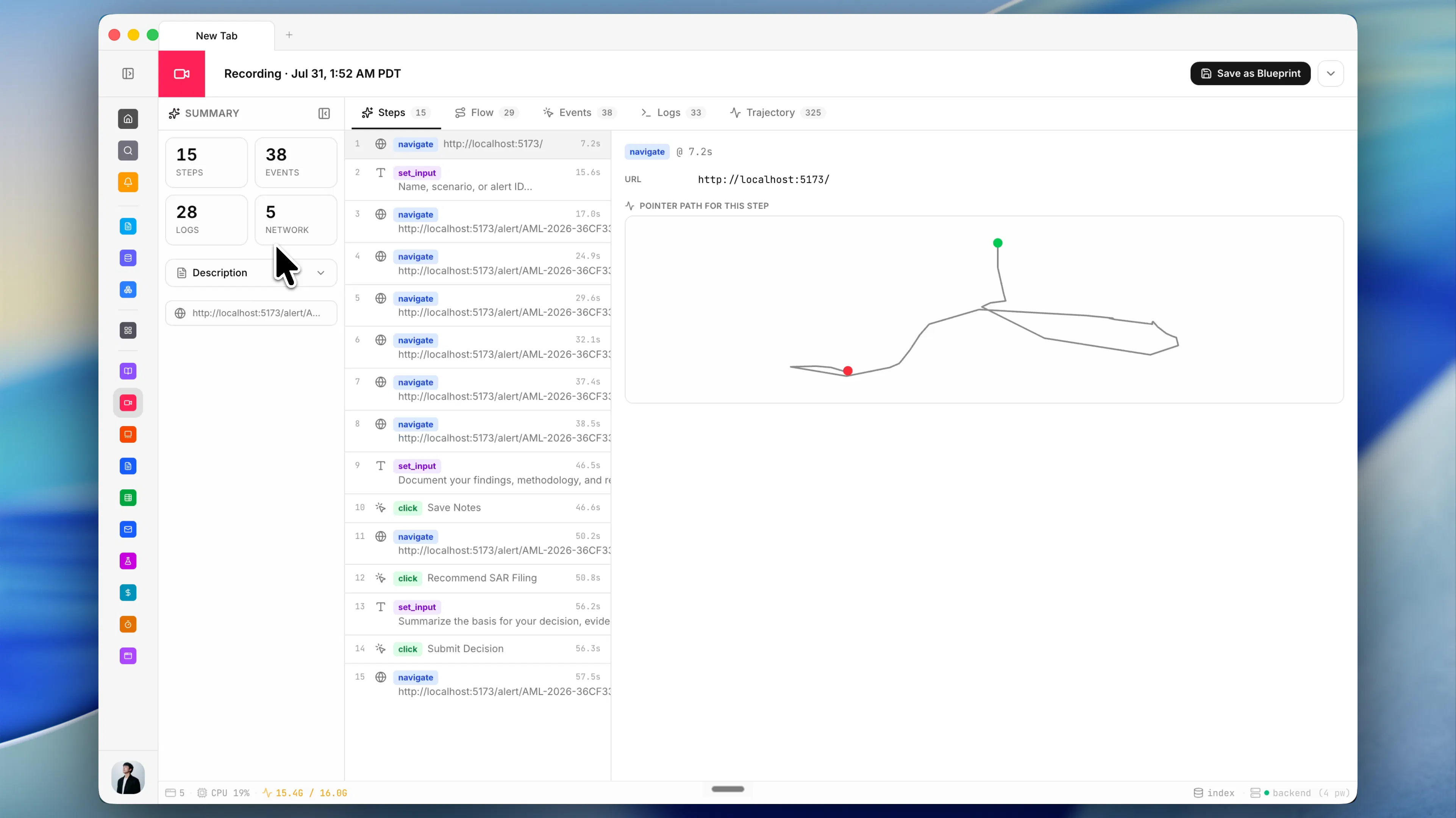Select step 4 navigate at 24.9s
Screen dimensions: 1456x818
pos(478,264)
